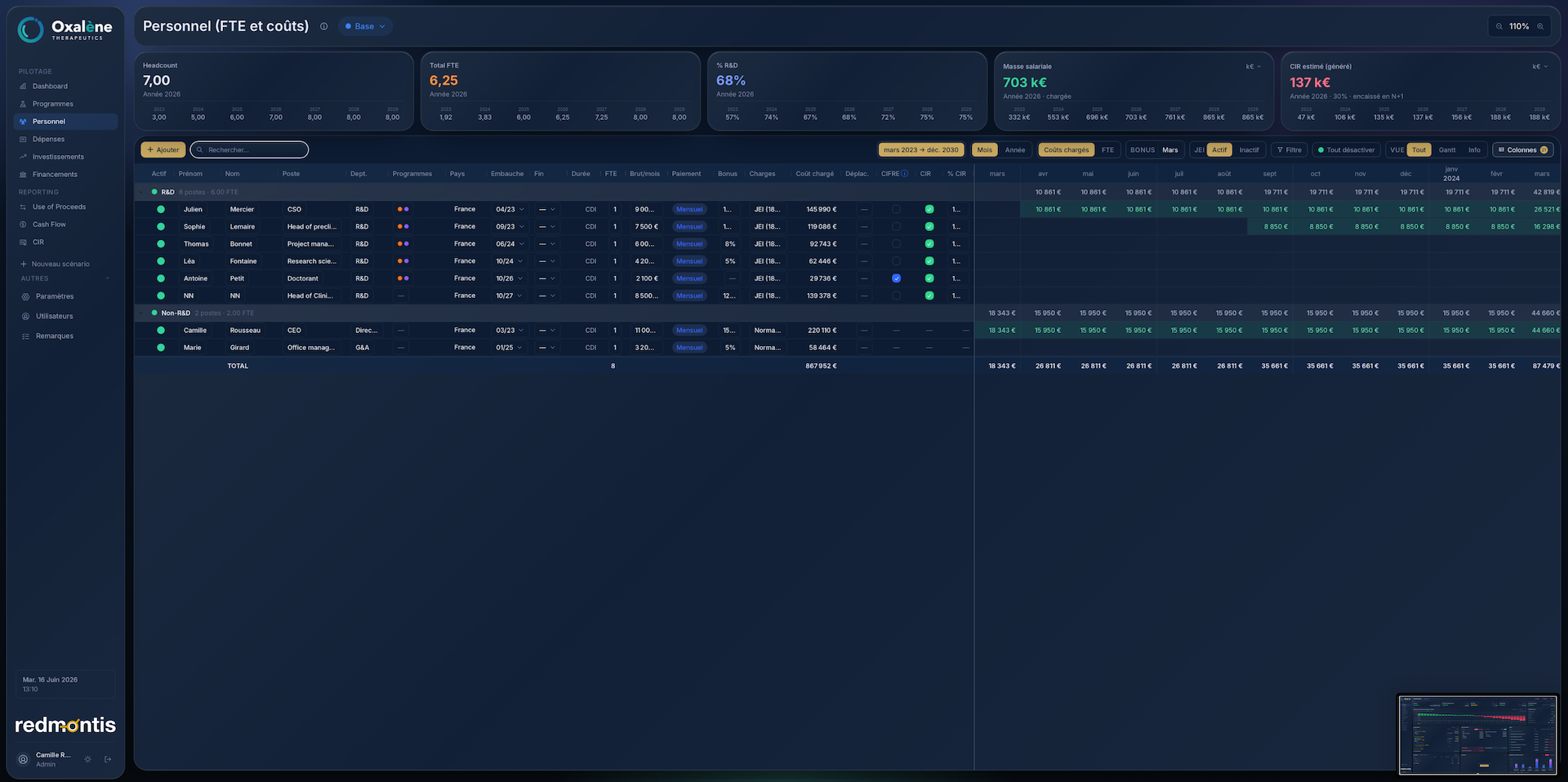Check the CIFRE box for Julien Mercier

coord(896,210)
